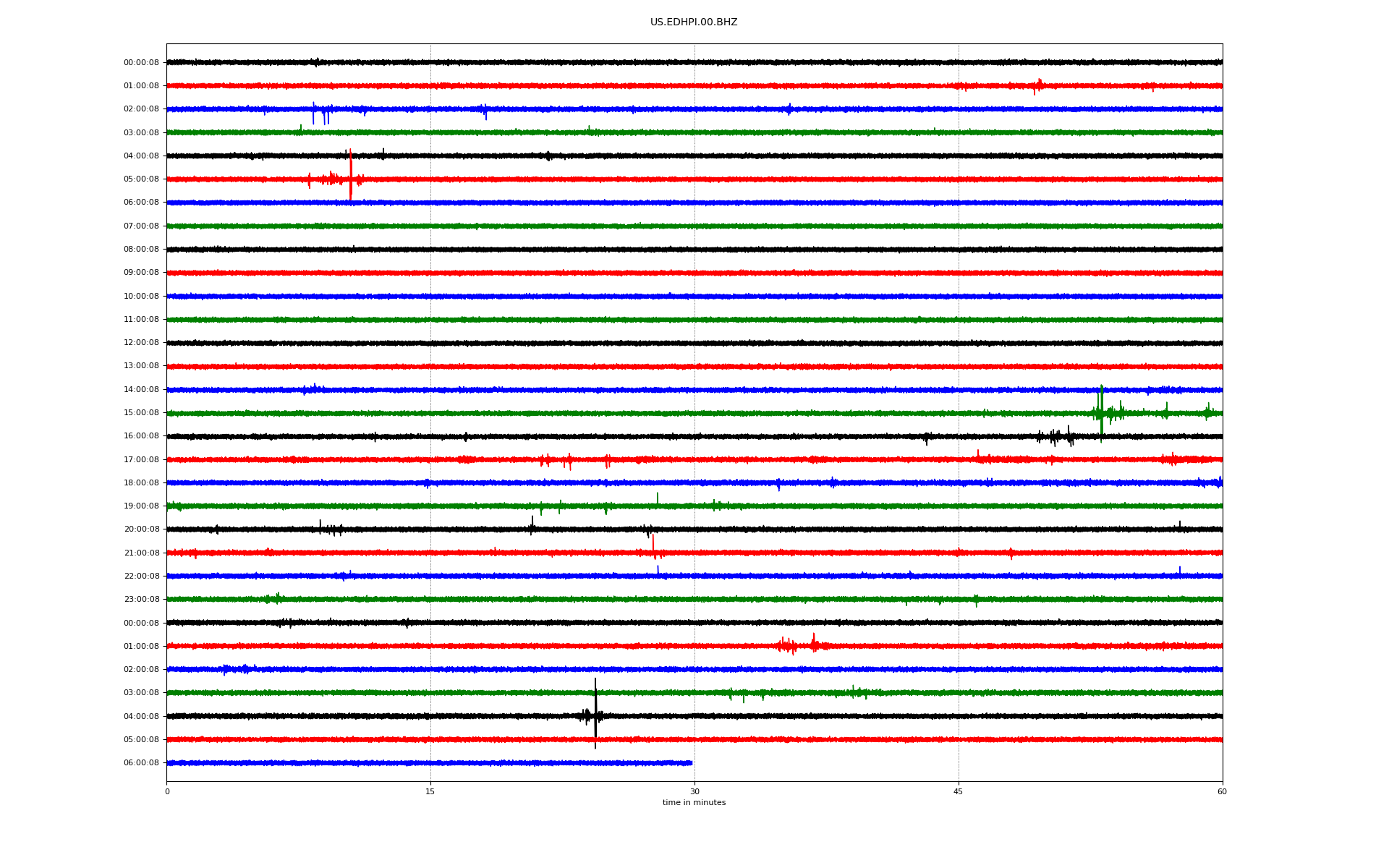Click red spike on the 21:00:08 trace
The width and height of the screenshot is (1389, 868).
[653, 544]
